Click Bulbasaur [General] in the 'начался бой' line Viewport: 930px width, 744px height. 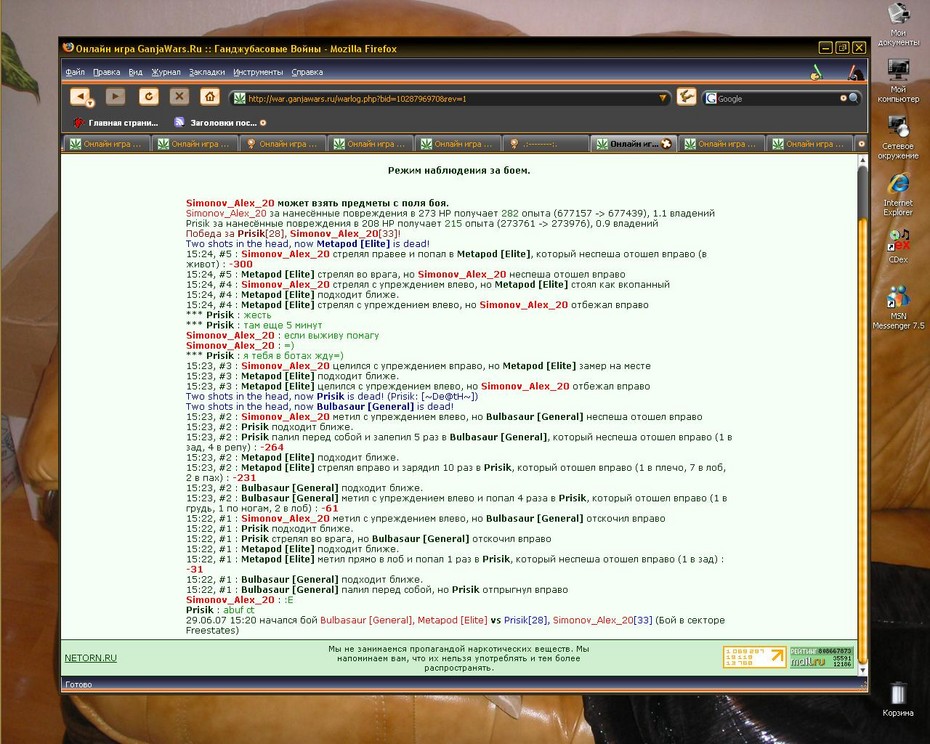click(366, 620)
